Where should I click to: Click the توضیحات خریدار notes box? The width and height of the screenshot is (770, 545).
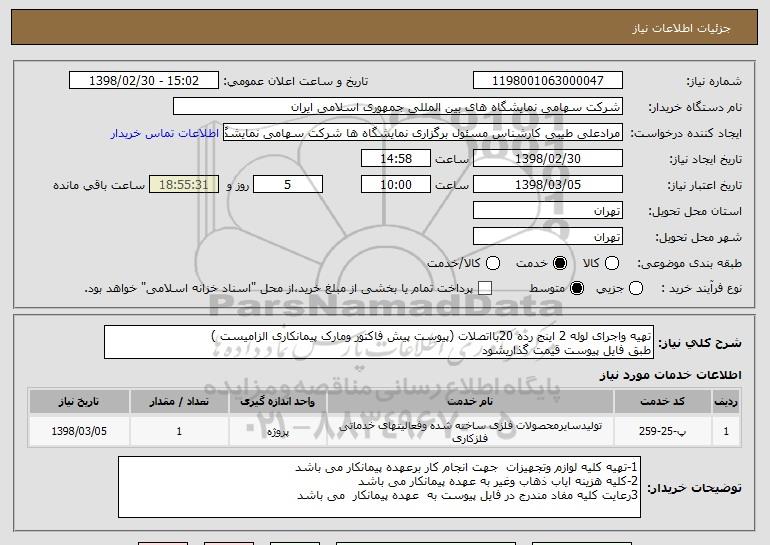coord(379,487)
